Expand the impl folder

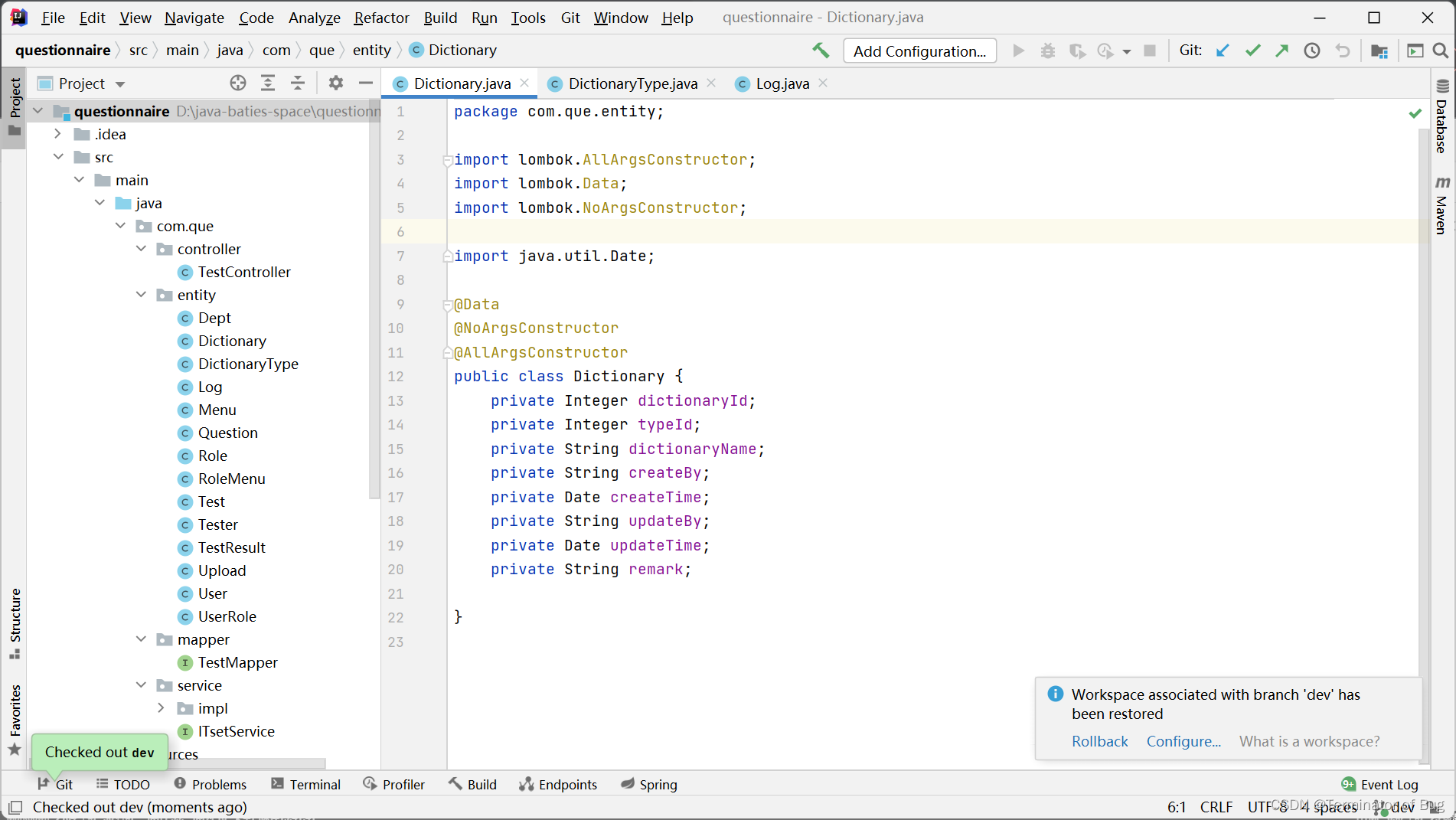click(161, 708)
